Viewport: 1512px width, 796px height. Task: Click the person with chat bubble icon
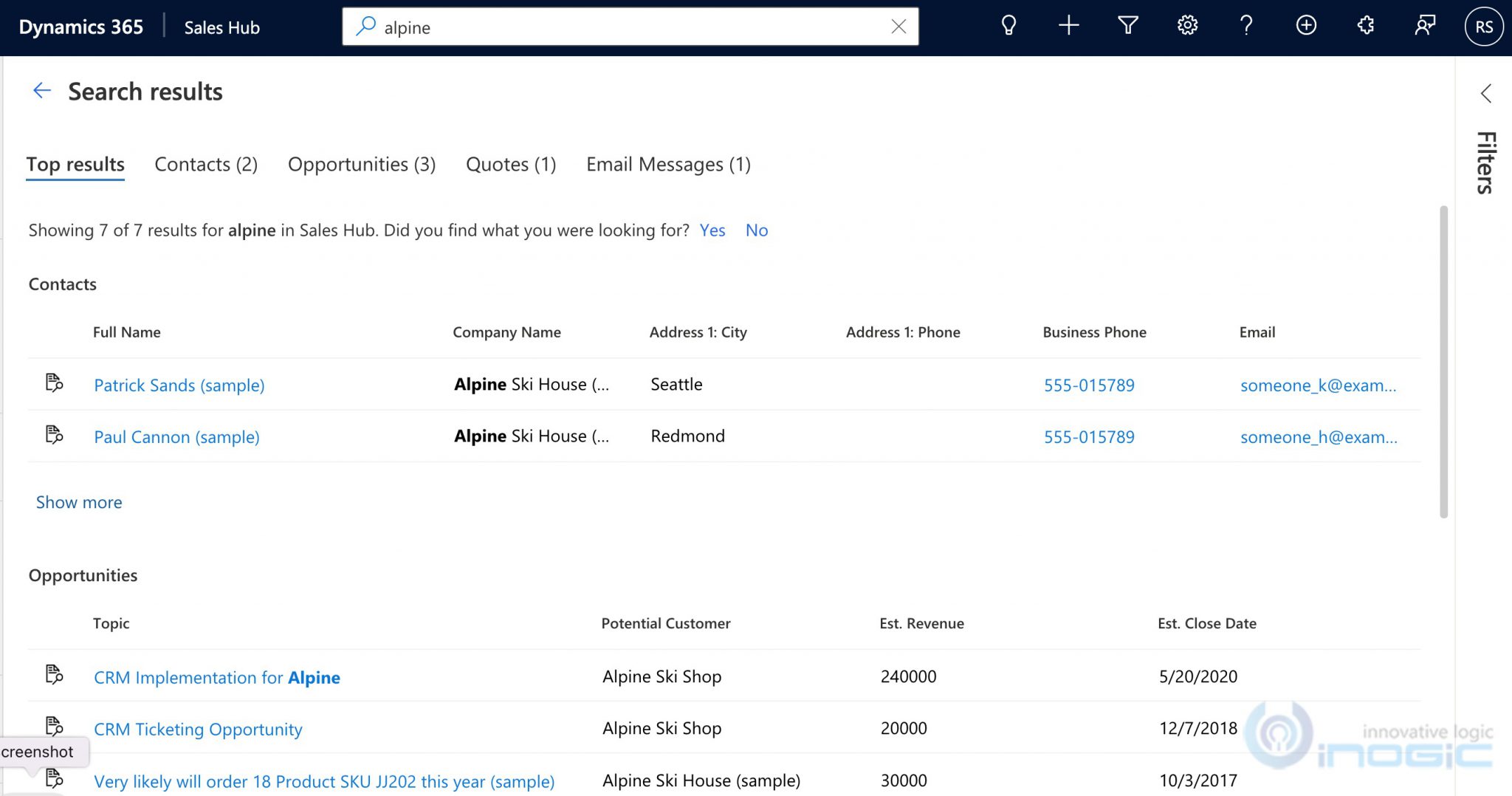(x=1424, y=25)
